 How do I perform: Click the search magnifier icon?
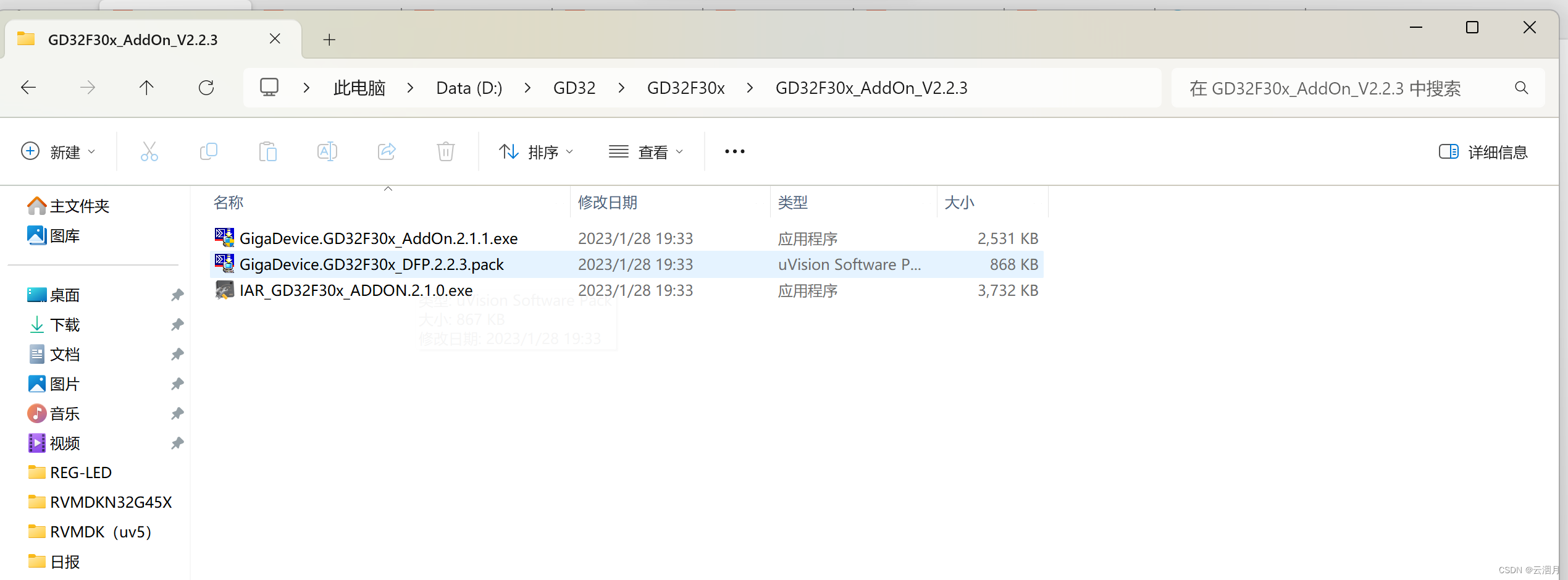click(x=1521, y=88)
